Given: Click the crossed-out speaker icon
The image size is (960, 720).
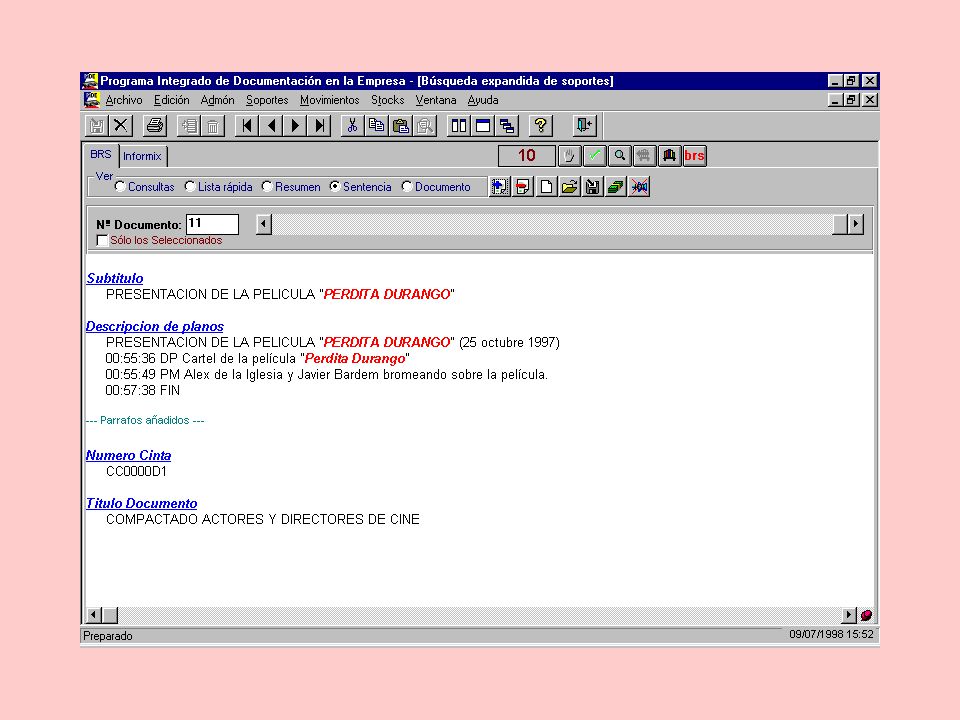Looking at the screenshot, I should [639, 187].
